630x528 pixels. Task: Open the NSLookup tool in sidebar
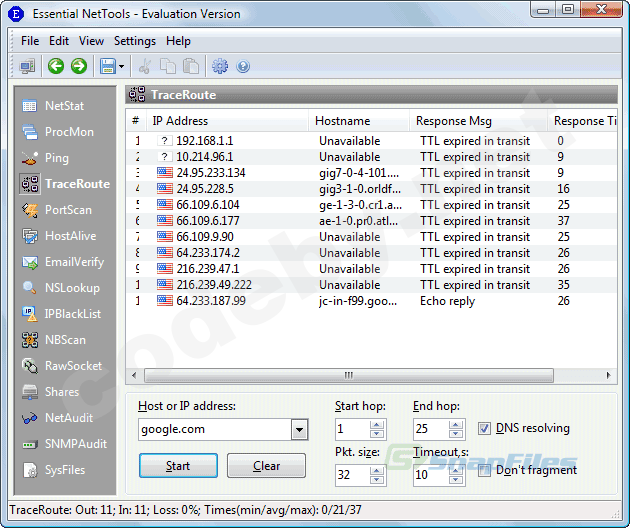61,288
